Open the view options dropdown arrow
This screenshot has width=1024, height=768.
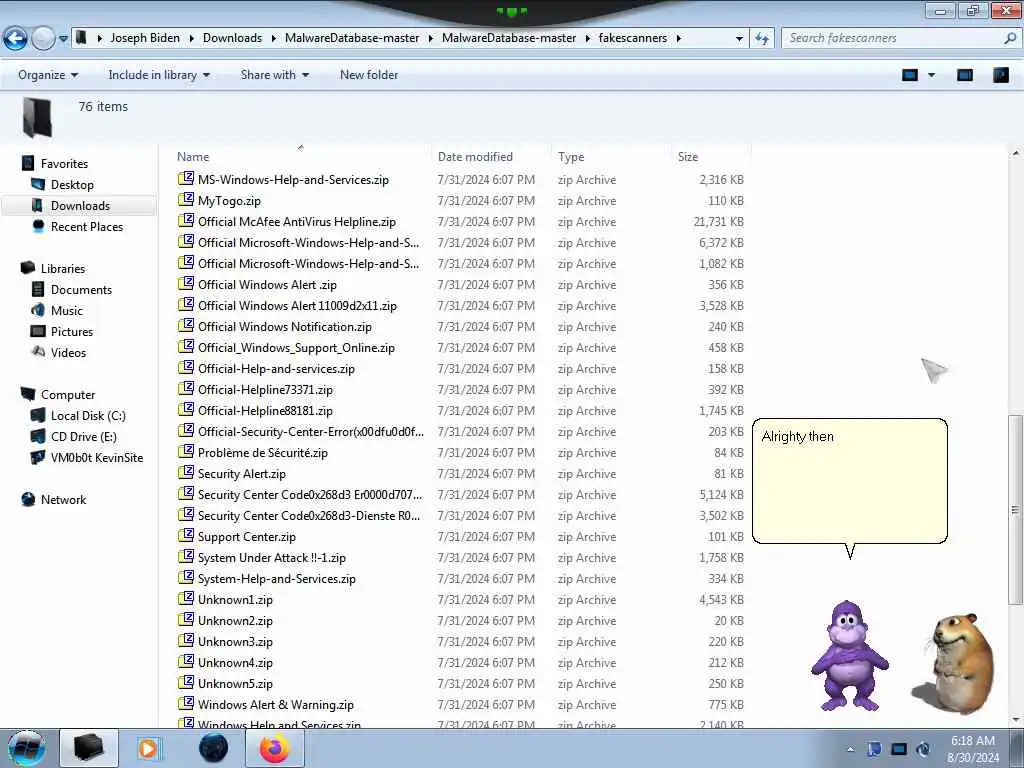(x=931, y=75)
